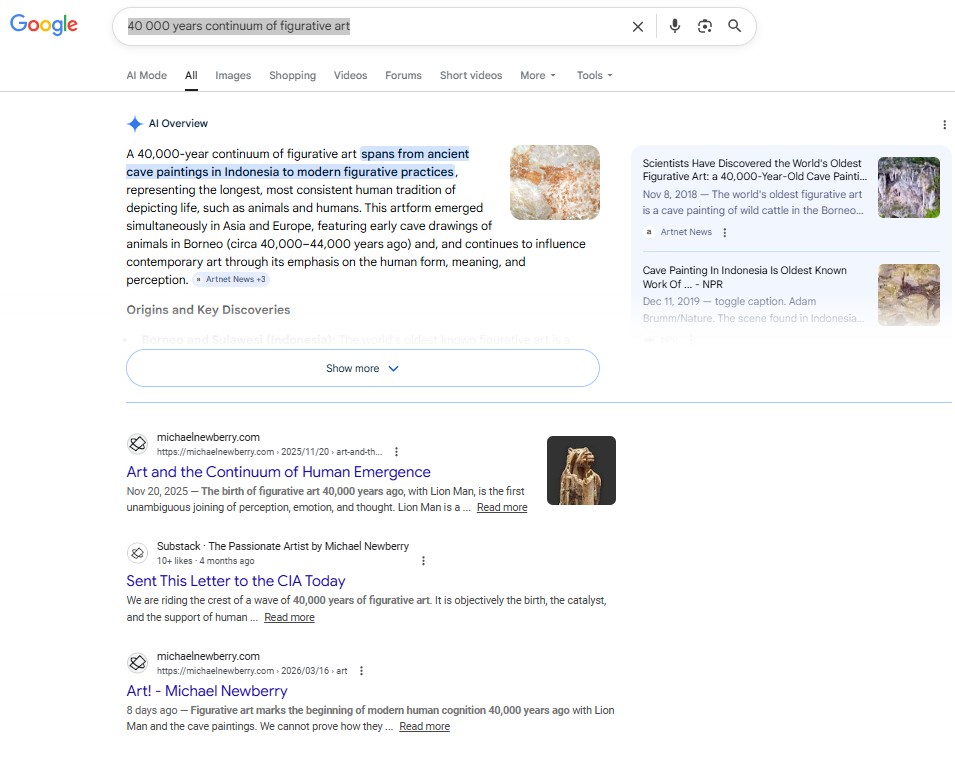Click the Google logo
The width and height of the screenshot is (955, 760).
pos(44,26)
